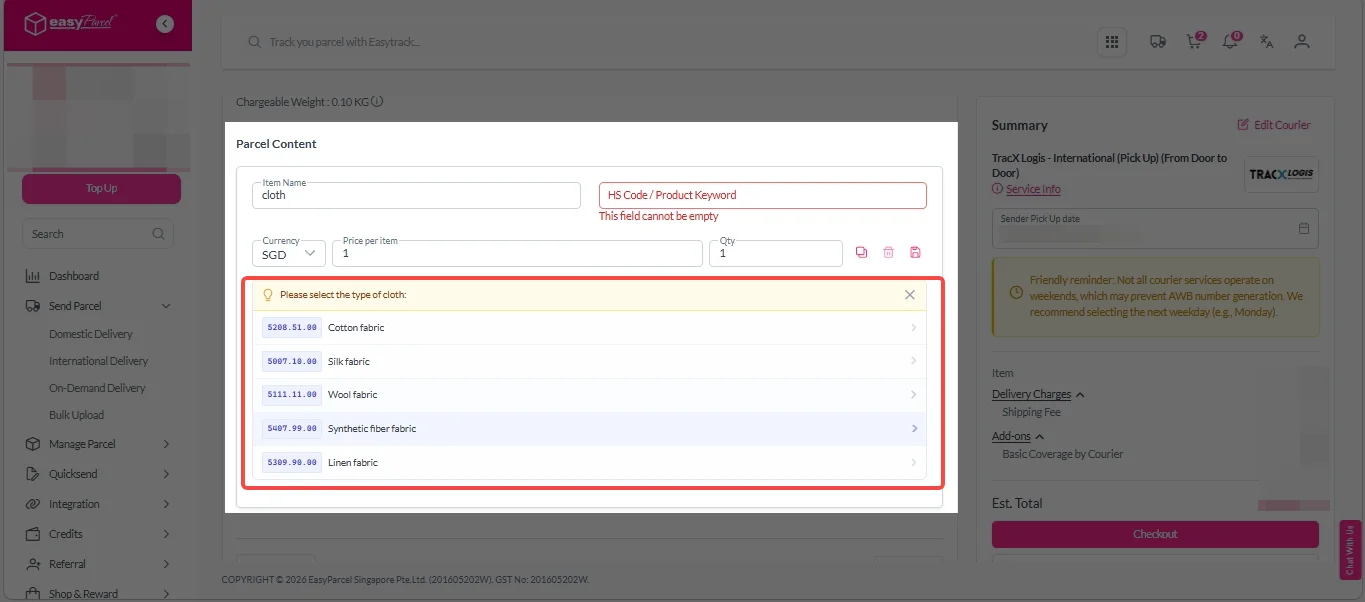This screenshot has width=1365, height=602.
Task: Close the cloth type suggestion list
Action: (909, 295)
